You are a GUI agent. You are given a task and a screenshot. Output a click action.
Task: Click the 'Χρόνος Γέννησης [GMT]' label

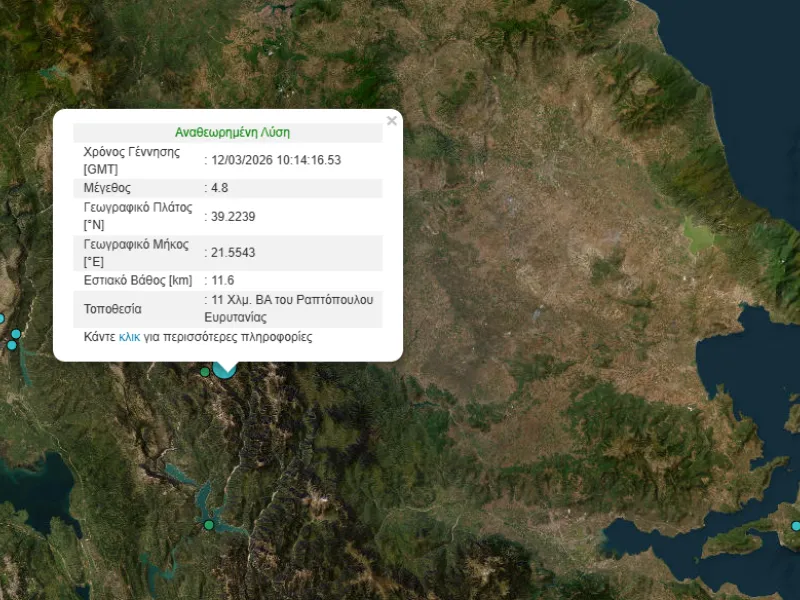point(131,160)
